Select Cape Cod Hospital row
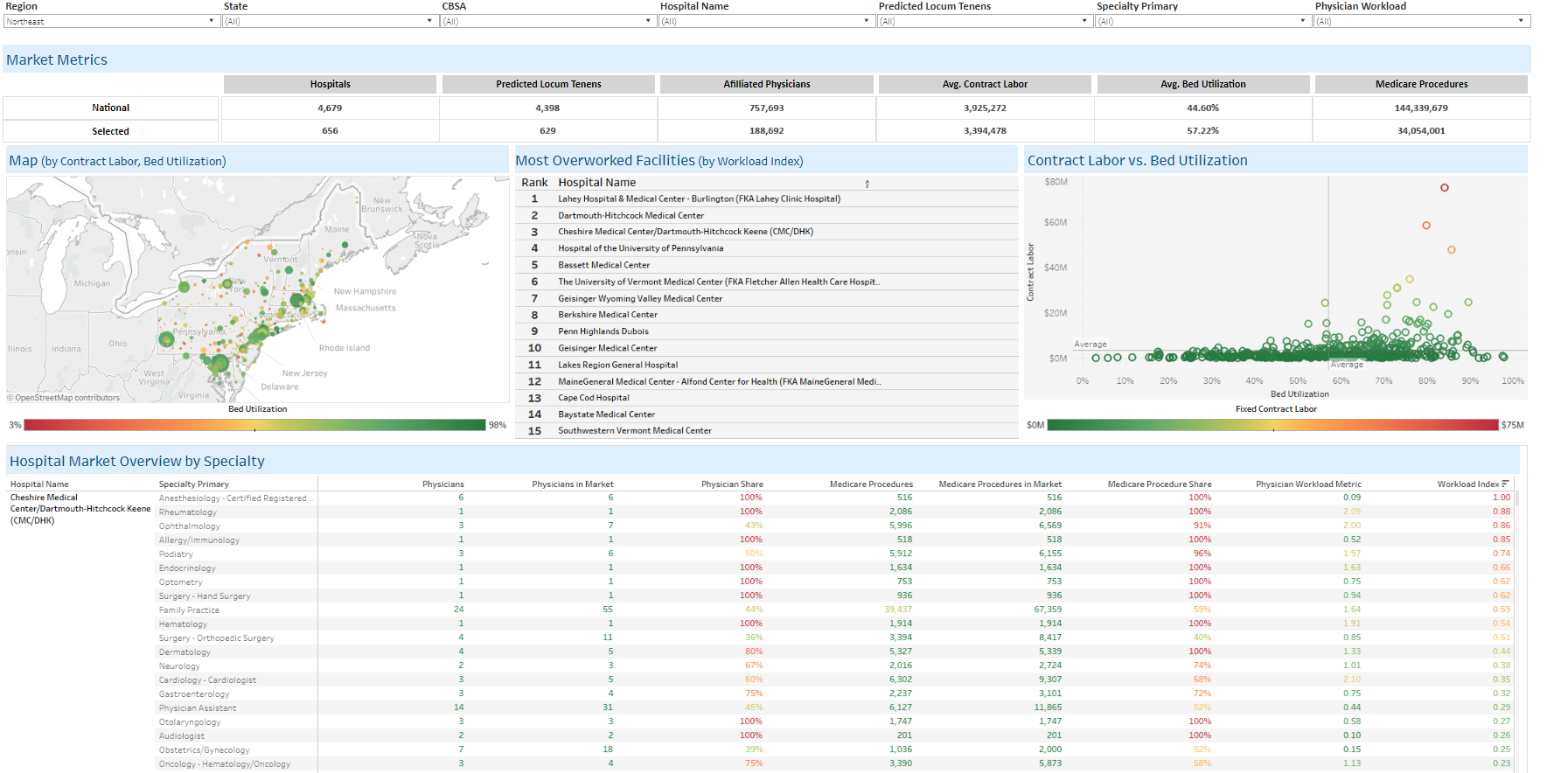Viewport: 1568px width, 773px height. click(767, 398)
